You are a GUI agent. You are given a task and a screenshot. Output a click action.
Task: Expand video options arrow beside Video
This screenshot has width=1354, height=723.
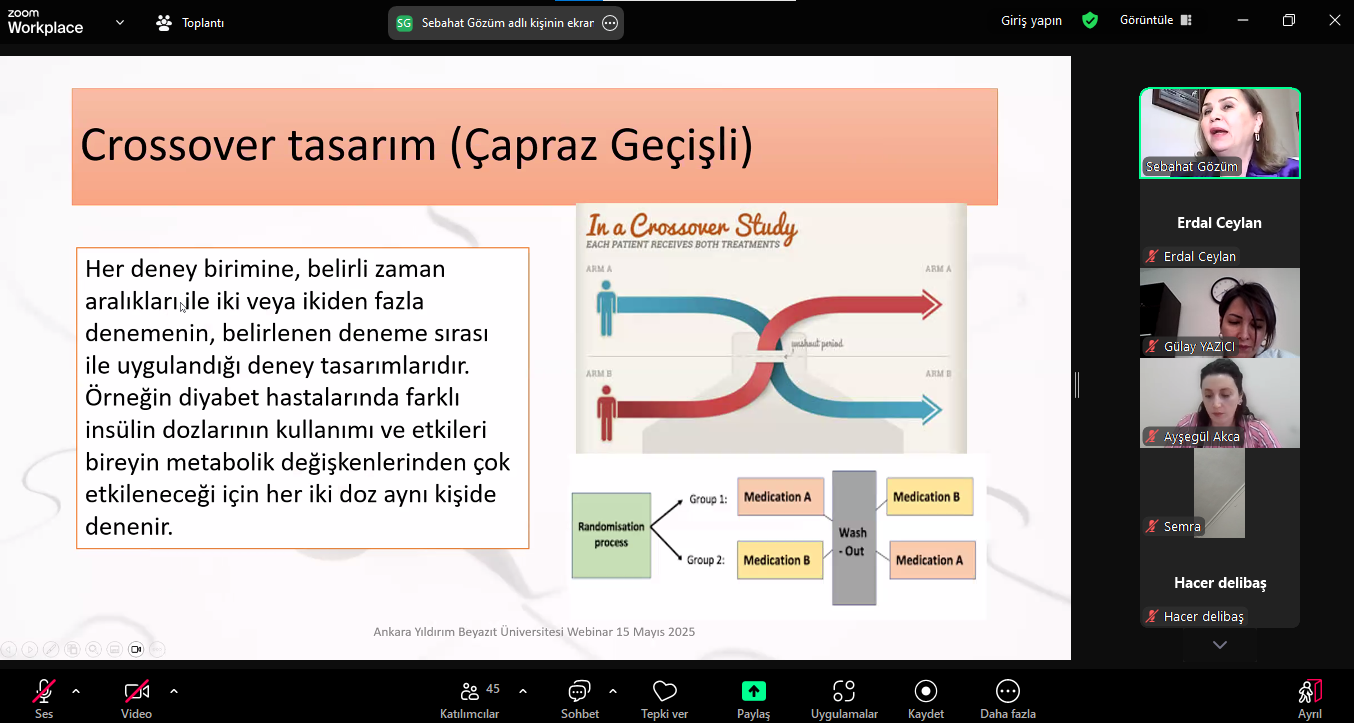pyautogui.click(x=174, y=691)
